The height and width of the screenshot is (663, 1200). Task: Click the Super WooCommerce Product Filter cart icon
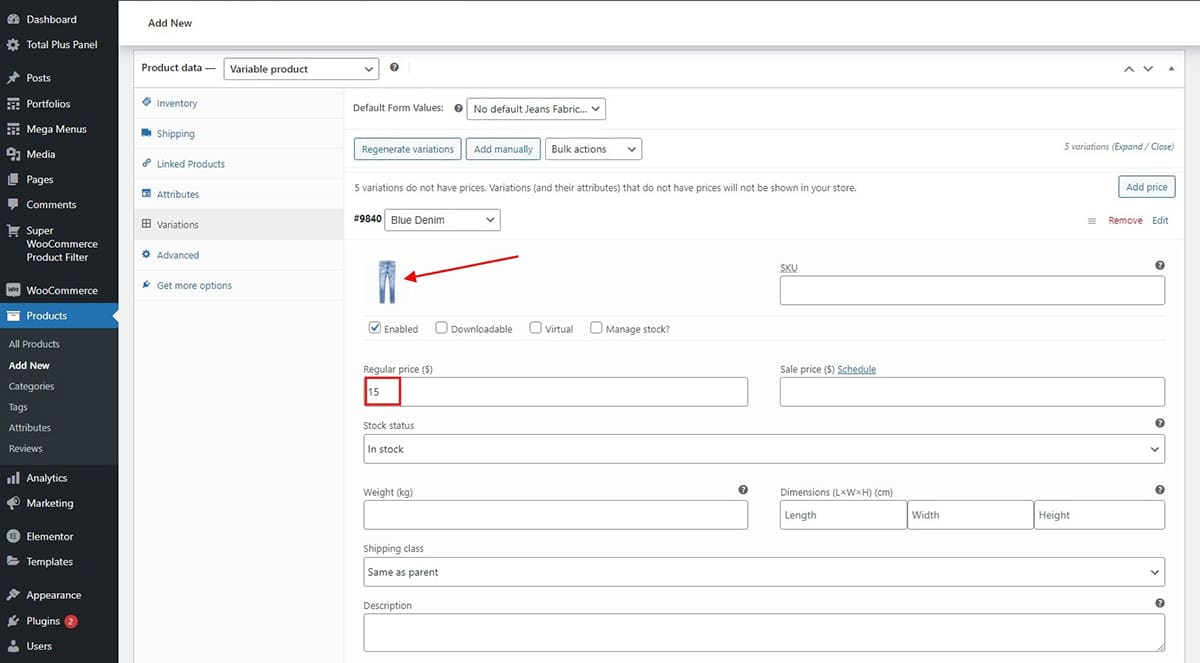pos(13,231)
